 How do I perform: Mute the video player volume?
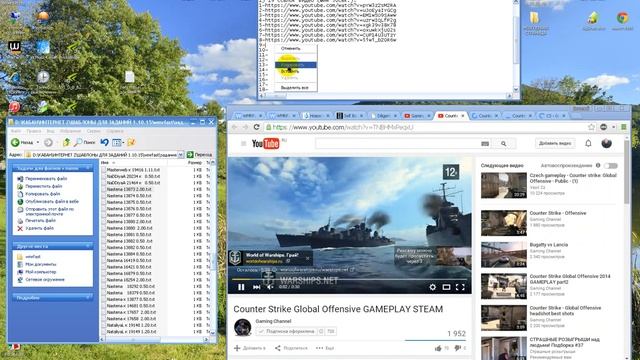[x=270, y=287]
